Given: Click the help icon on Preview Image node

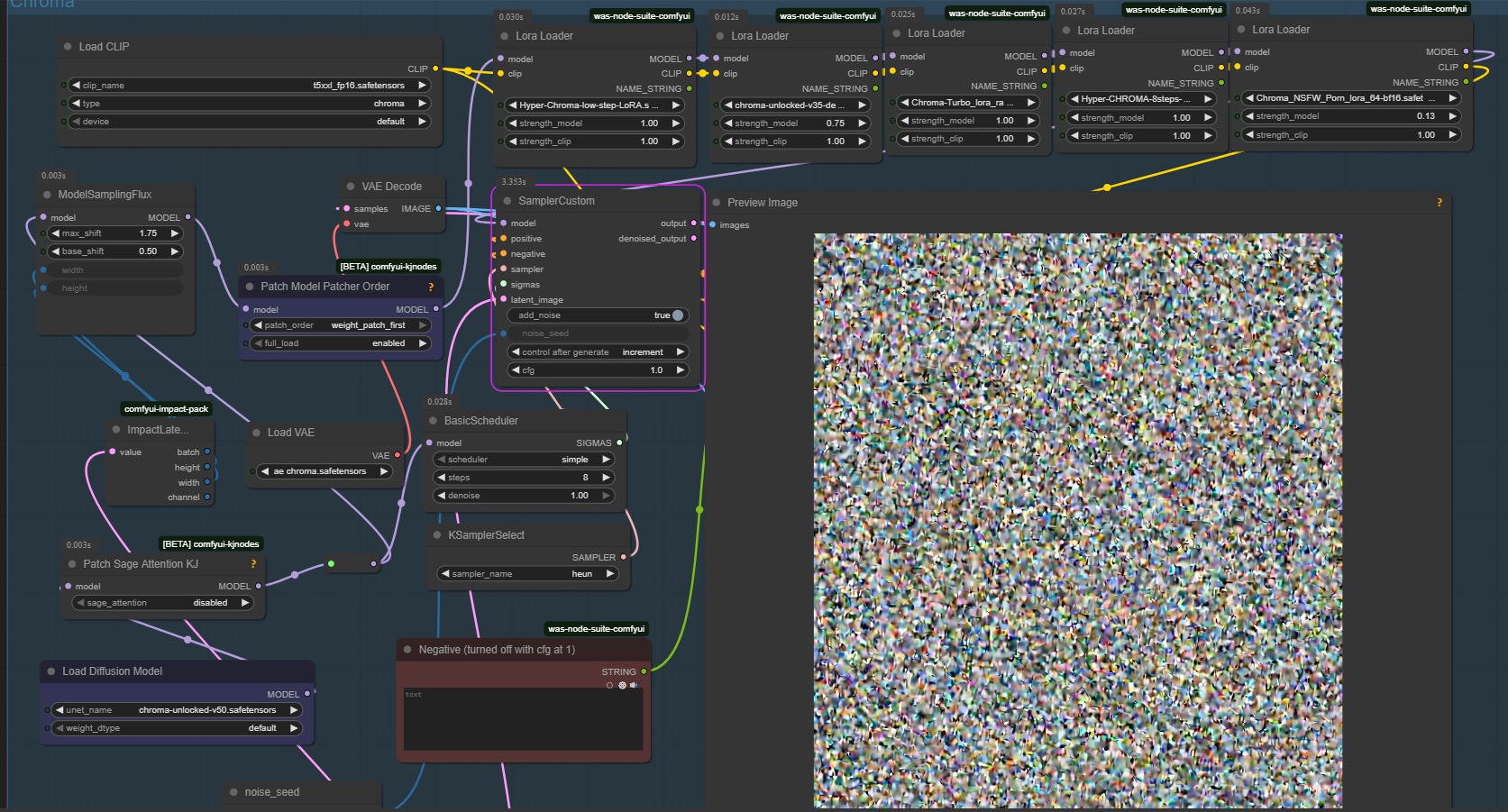Looking at the screenshot, I should 1439,203.
